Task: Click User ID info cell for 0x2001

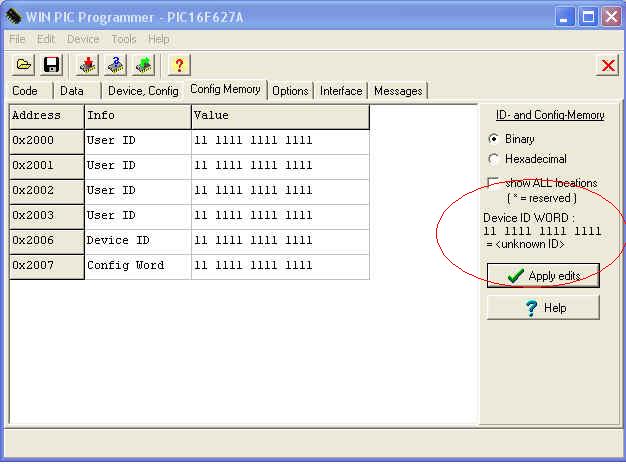Action: tap(138, 167)
